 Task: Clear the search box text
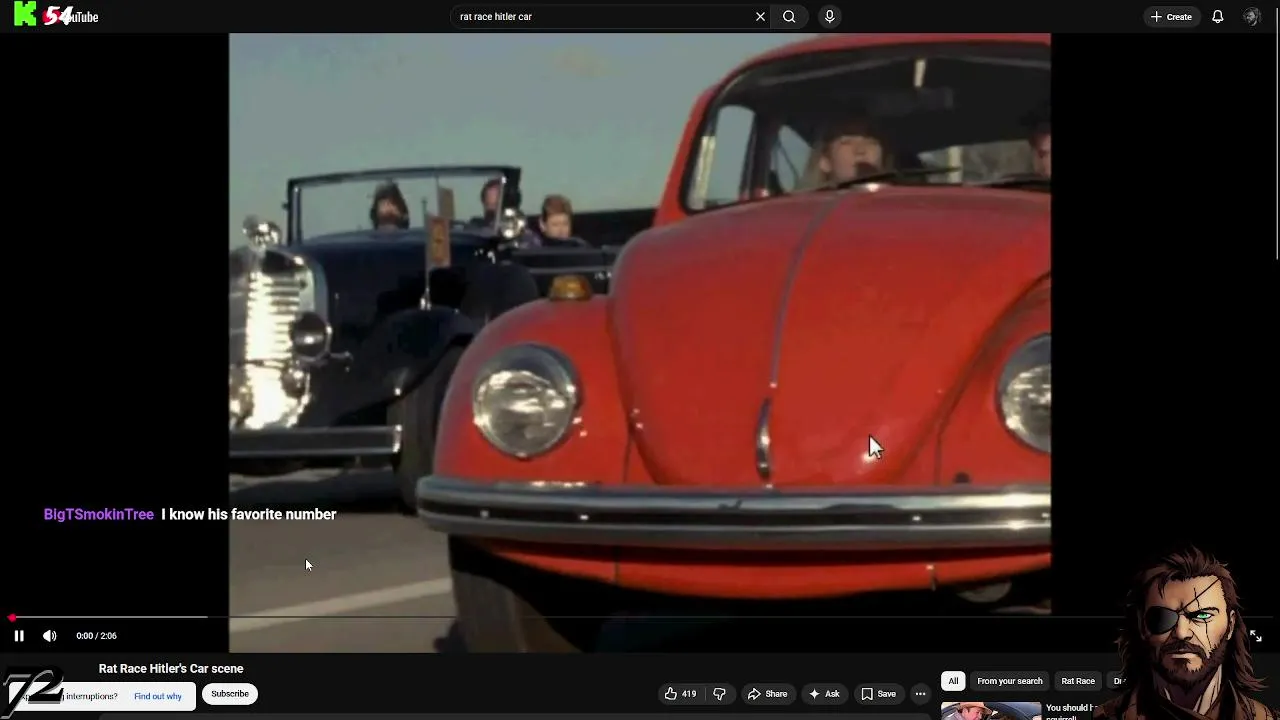coord(760,16)
